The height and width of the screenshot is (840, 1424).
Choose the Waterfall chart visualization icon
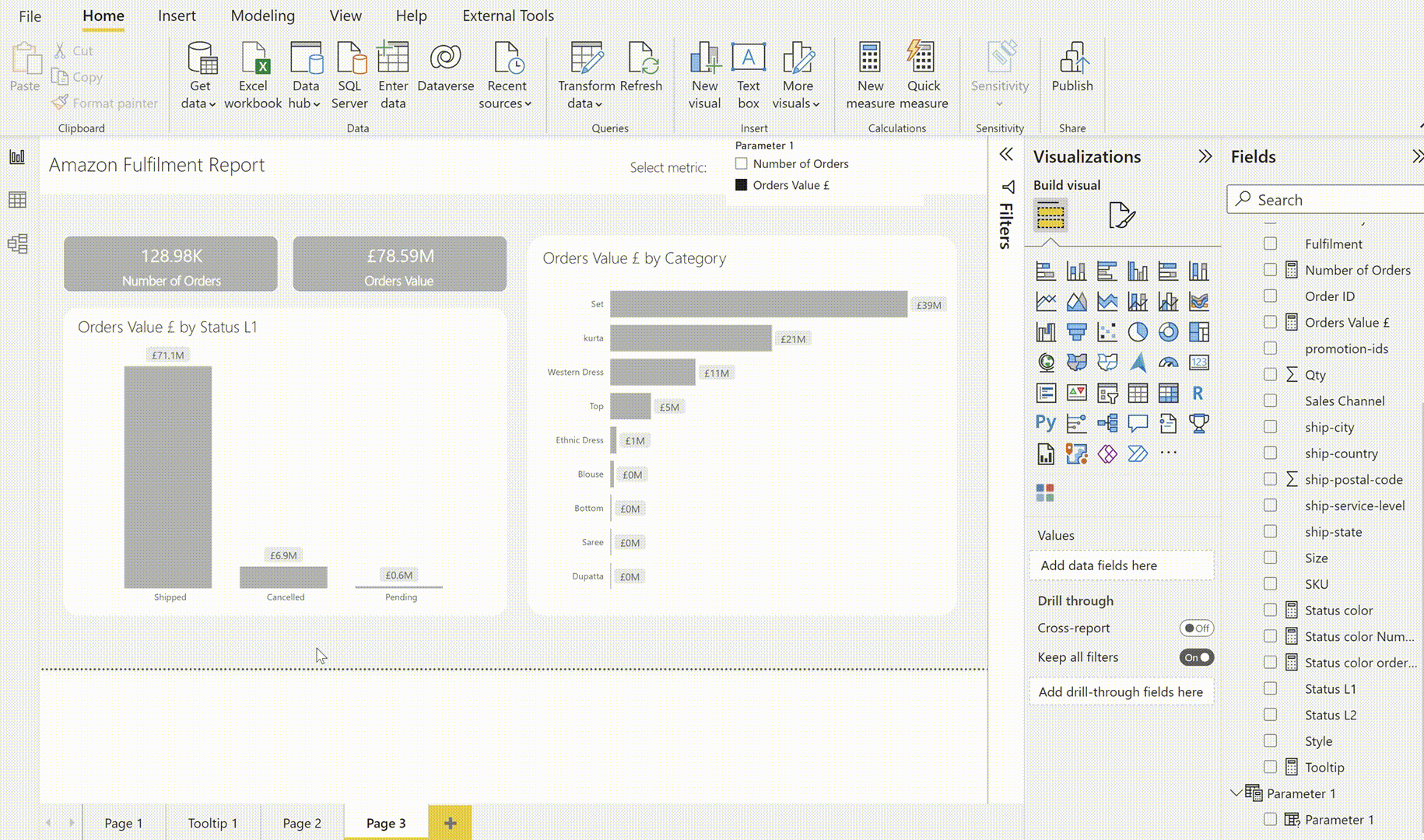(1046, 332)
